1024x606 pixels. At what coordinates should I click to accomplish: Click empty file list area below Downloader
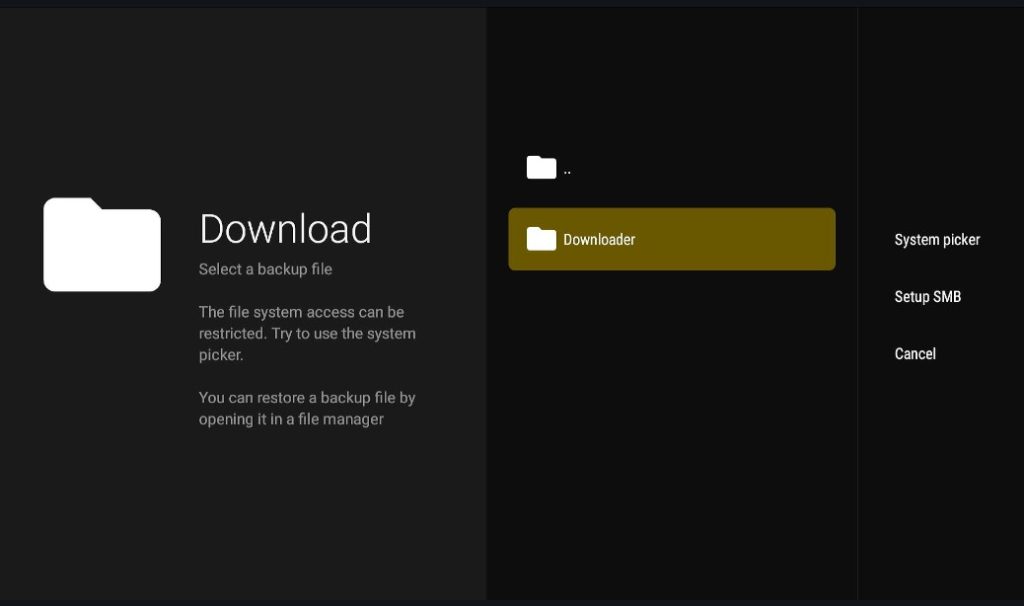(671, 431)
